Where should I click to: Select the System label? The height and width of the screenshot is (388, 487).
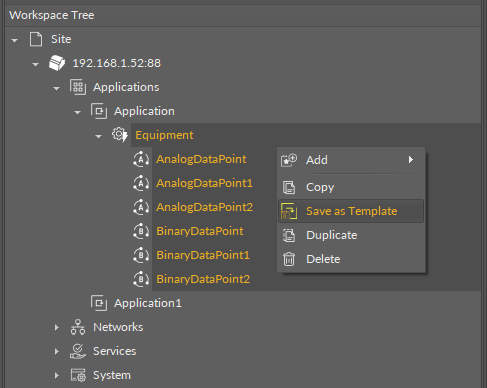tap(112, 375)
